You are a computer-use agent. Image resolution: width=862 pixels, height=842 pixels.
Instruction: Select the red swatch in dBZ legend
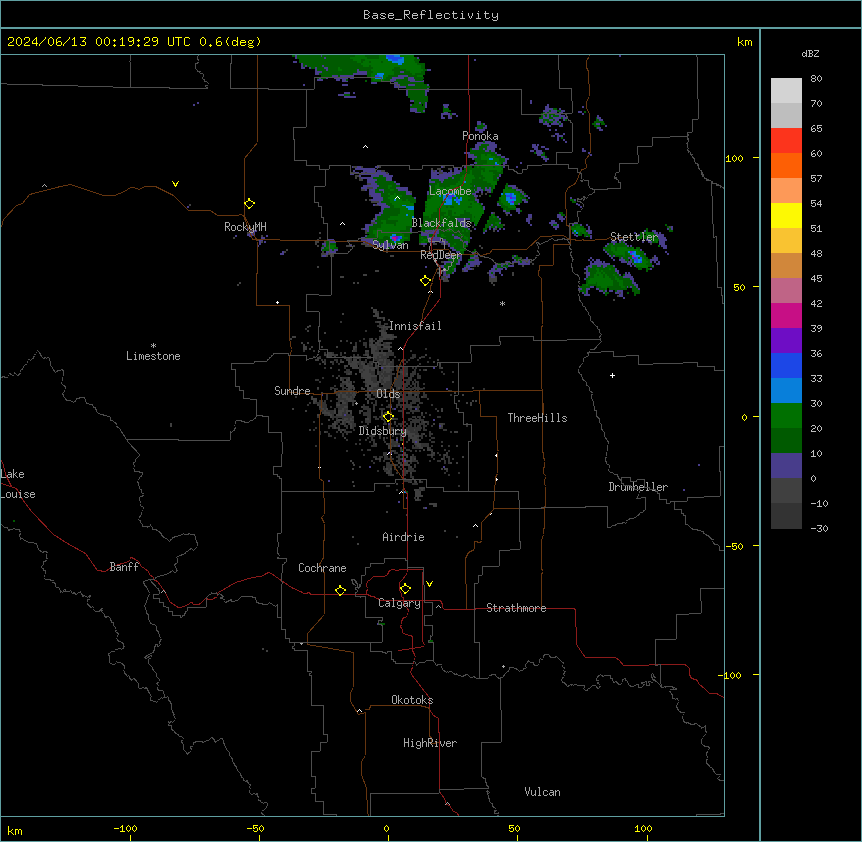coord(786,140)
